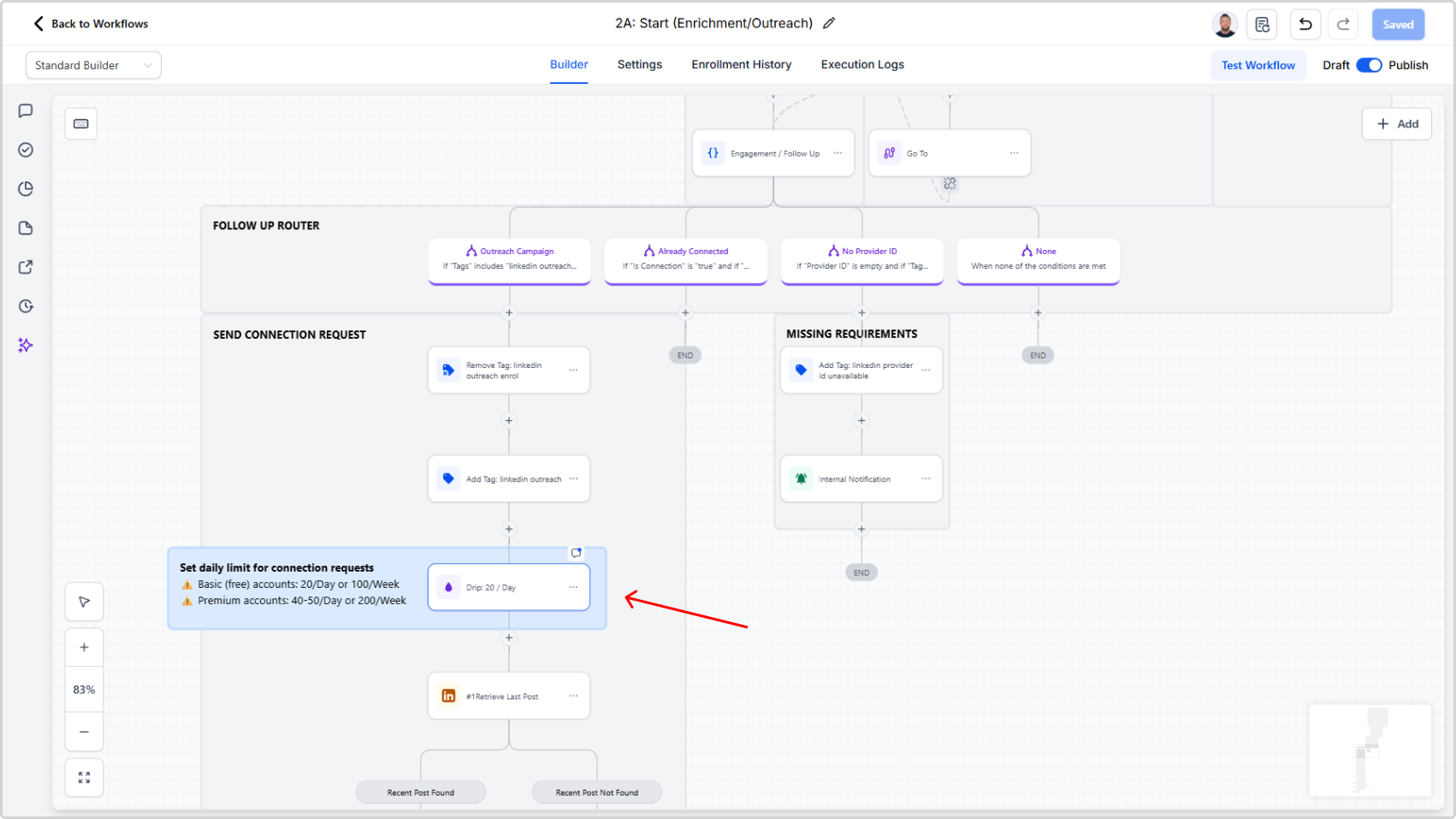Switch to the Settings tab

(x=639, y=64)
